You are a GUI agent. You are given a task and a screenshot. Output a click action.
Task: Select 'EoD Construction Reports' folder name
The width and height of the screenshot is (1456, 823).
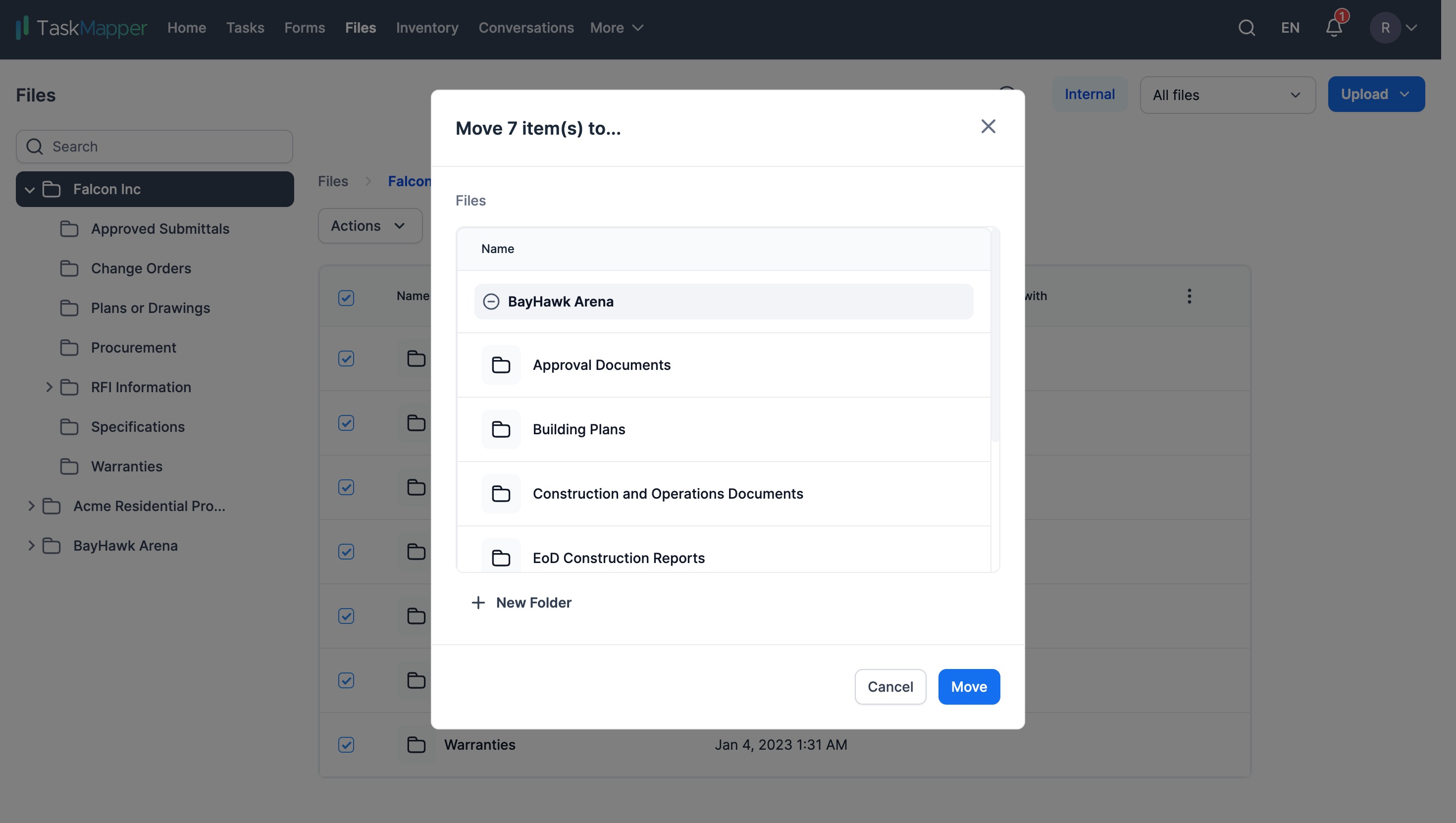619,559
